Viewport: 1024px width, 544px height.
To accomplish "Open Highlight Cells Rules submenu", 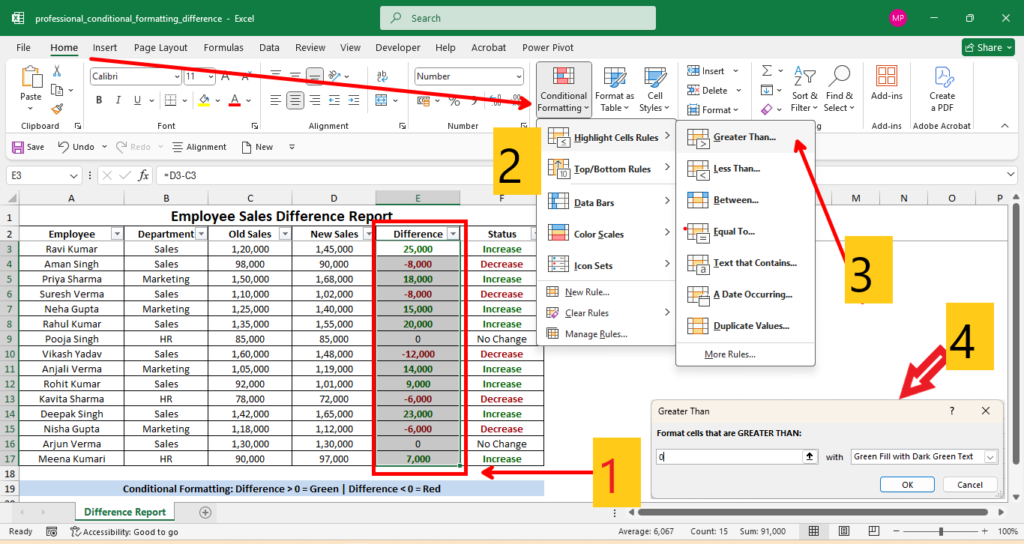I will pos(608,136).
